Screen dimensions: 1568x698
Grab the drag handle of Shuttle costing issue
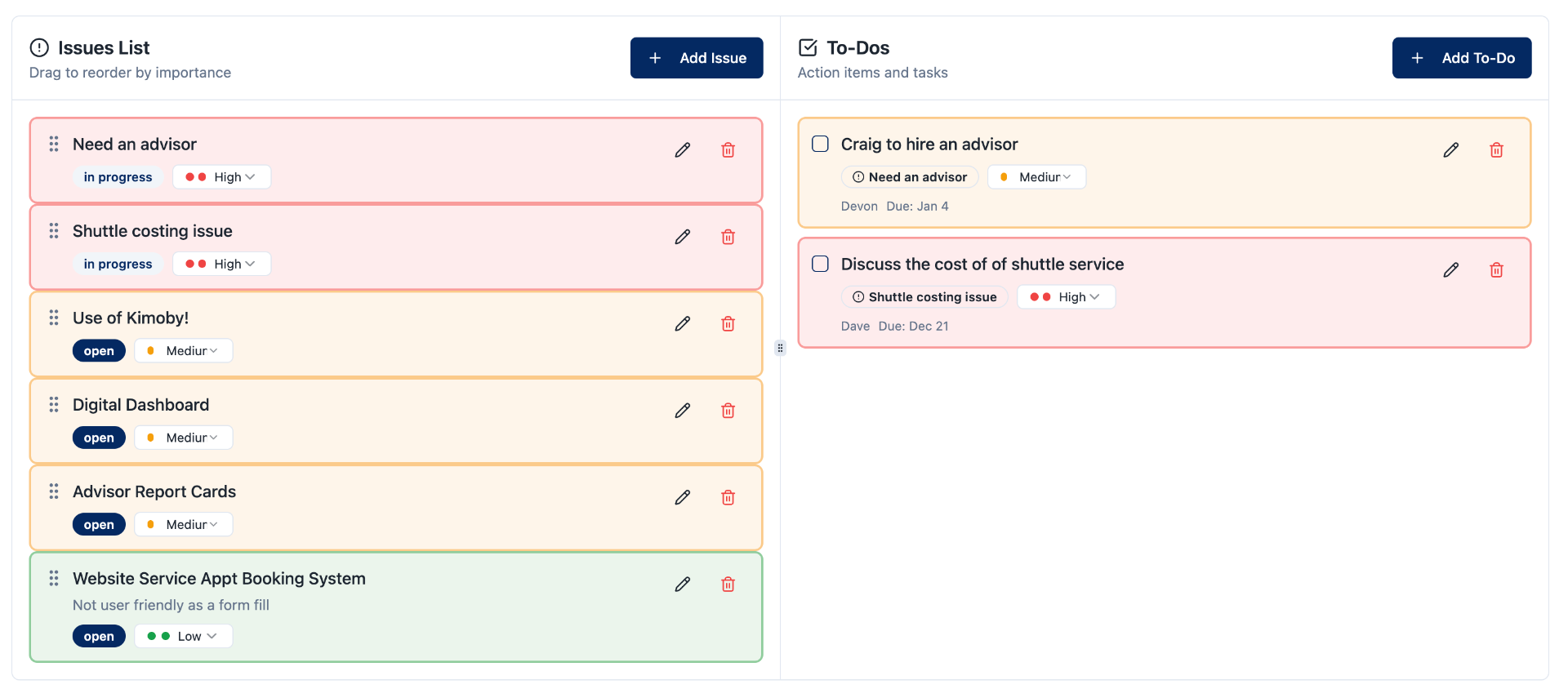point(54,231)
